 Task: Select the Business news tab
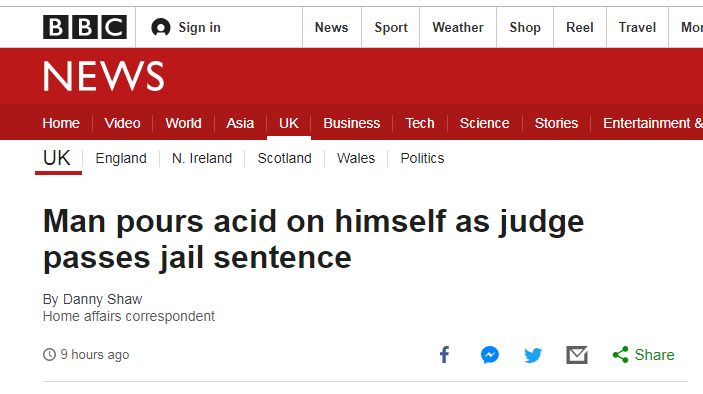[x=352, y=123]
